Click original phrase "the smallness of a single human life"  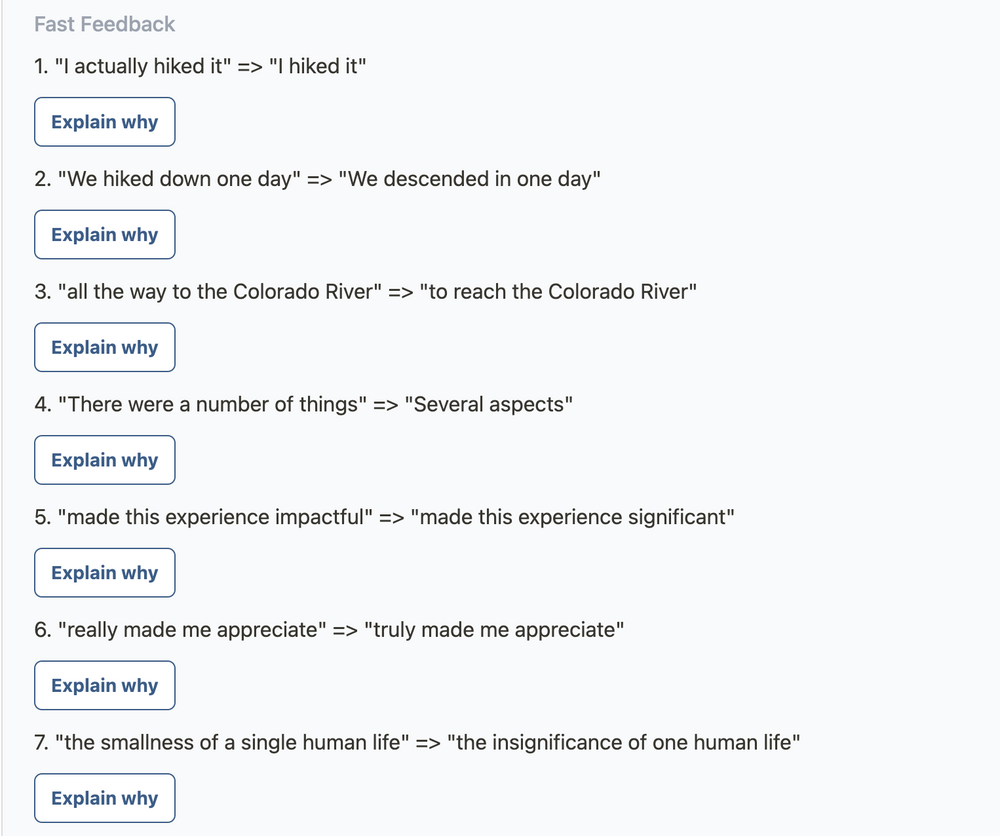(x=234, y=744)
